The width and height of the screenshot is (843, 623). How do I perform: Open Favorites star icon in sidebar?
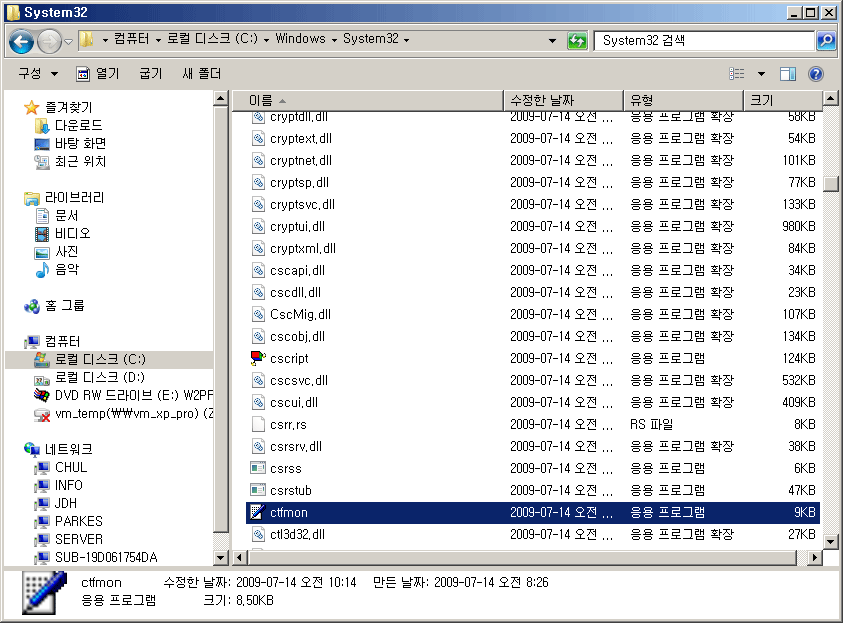tap(32, 108)
